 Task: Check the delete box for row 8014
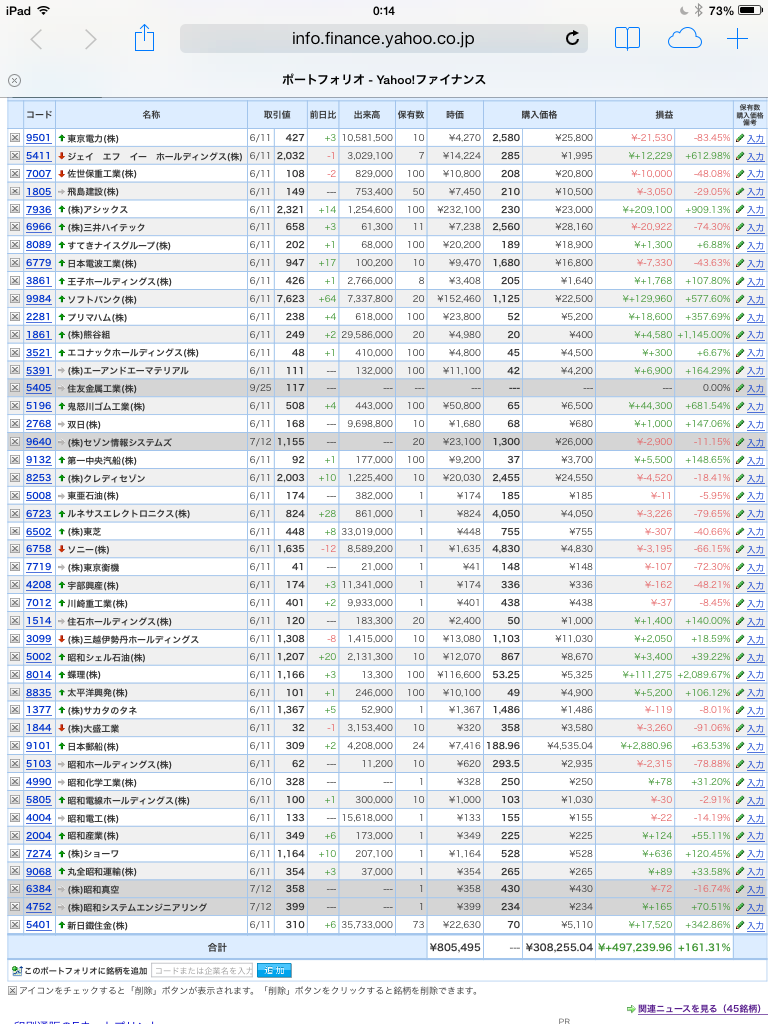point(14,675)
